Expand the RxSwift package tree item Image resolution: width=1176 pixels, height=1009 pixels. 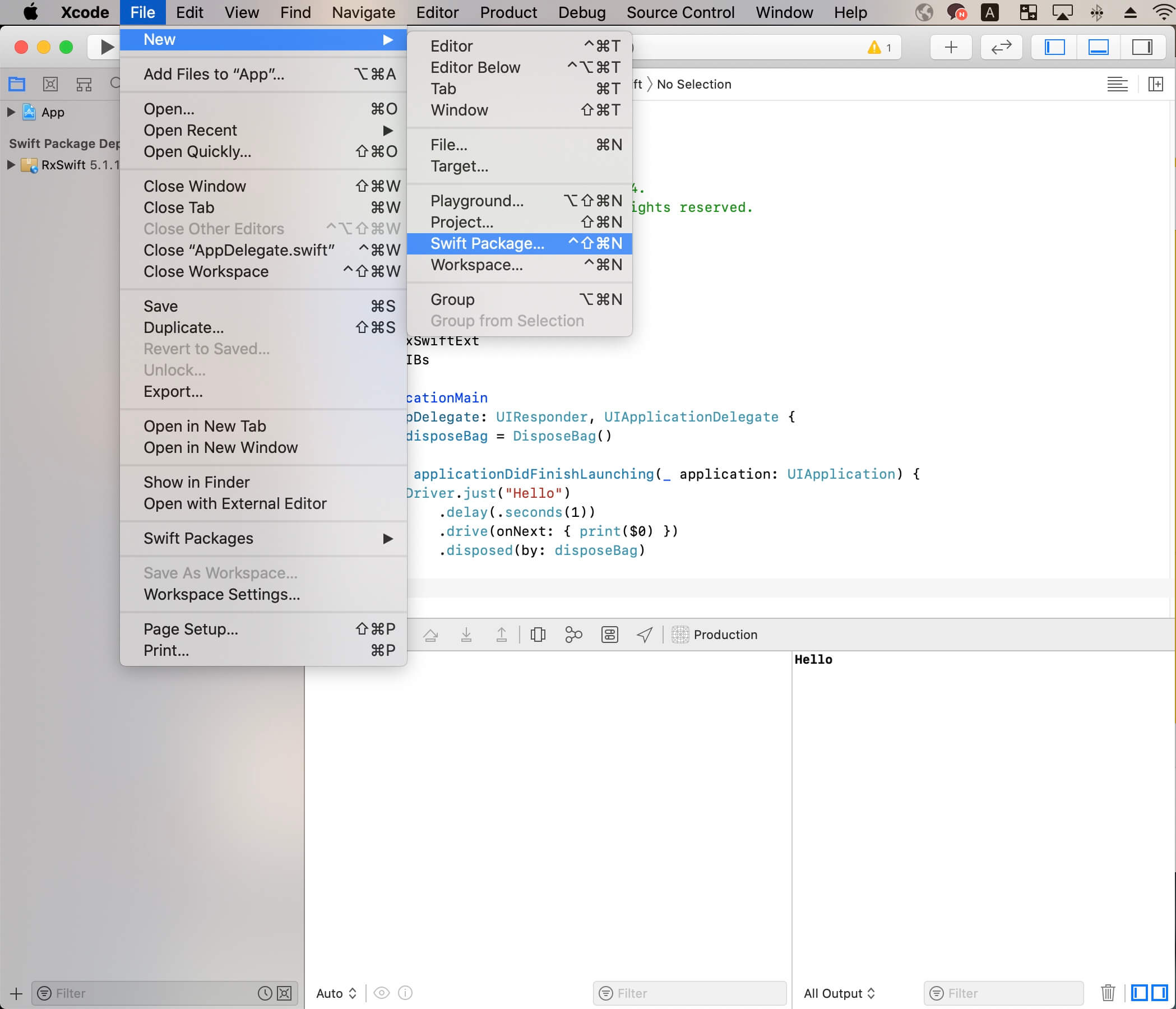[11, 165]
